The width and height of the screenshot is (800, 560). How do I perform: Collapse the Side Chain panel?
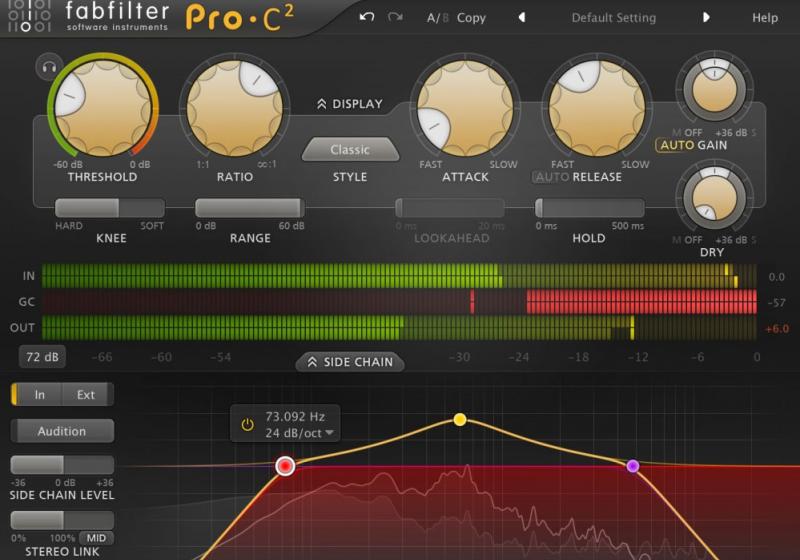[350, 362]
